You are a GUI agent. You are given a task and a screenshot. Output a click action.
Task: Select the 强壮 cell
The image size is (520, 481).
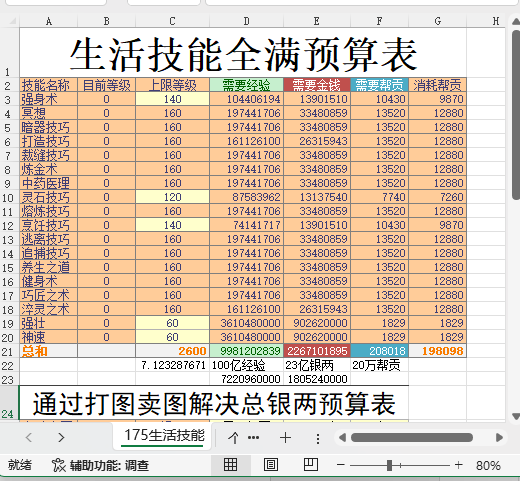click(49, 323)
